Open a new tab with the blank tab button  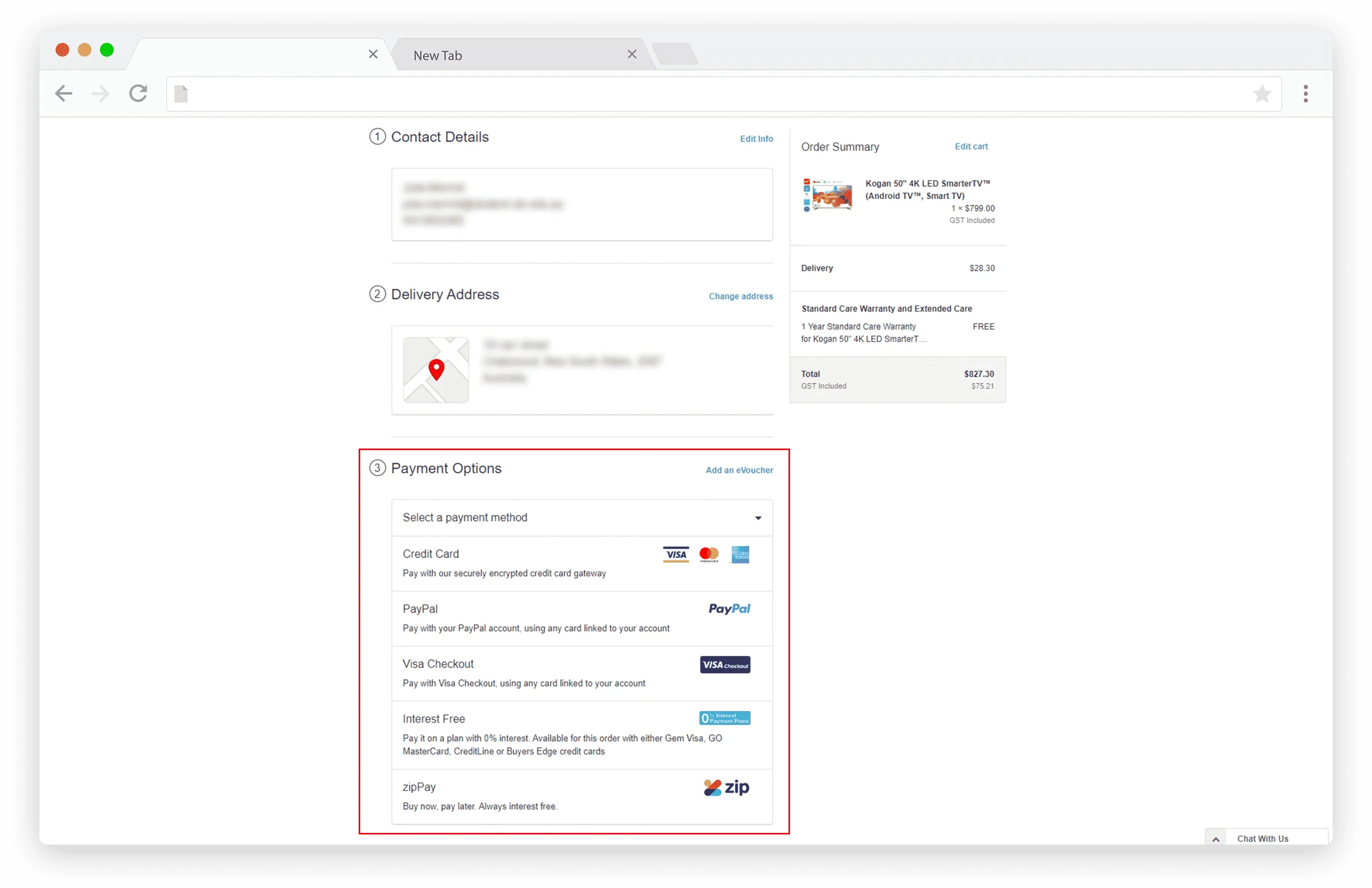(675, 55)
